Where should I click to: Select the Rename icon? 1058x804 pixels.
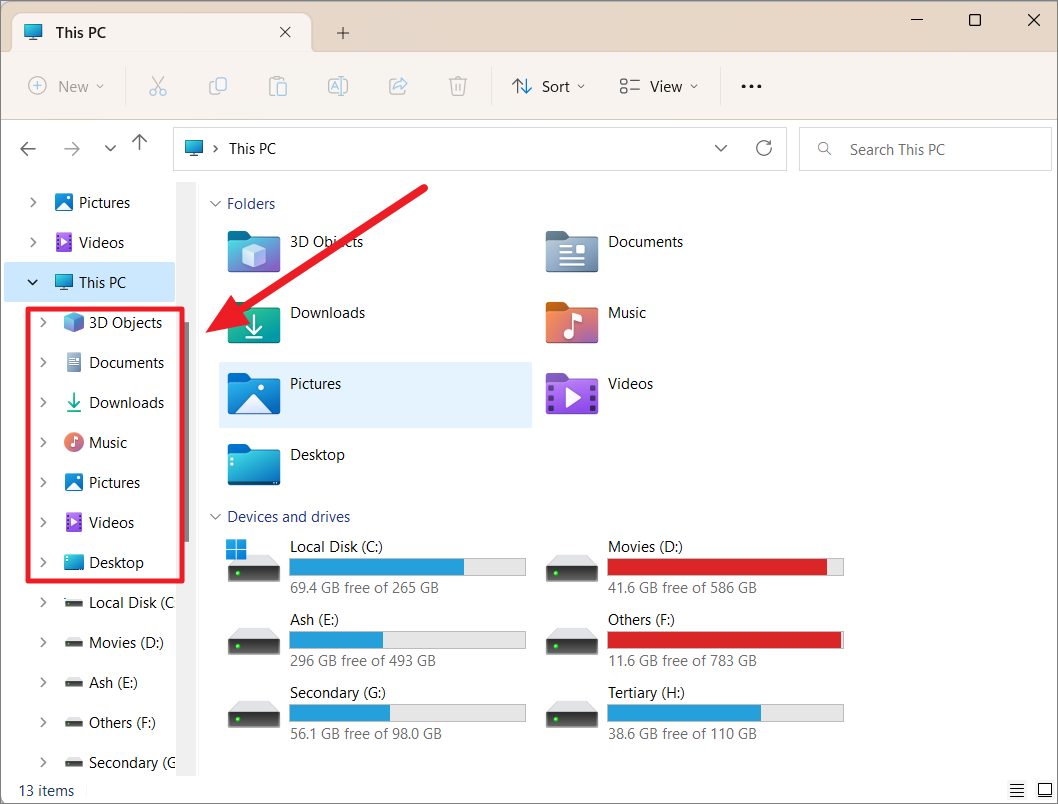click(337, 86)
